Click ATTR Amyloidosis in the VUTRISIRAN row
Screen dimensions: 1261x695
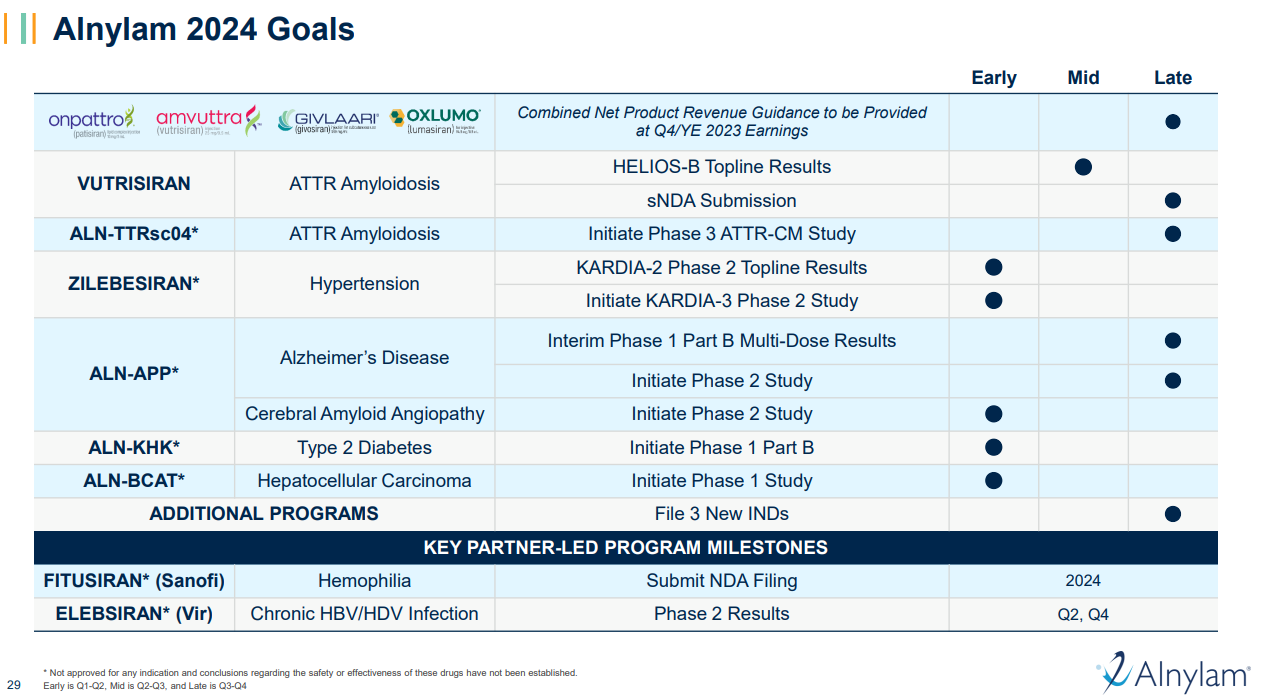click(364, 184)
